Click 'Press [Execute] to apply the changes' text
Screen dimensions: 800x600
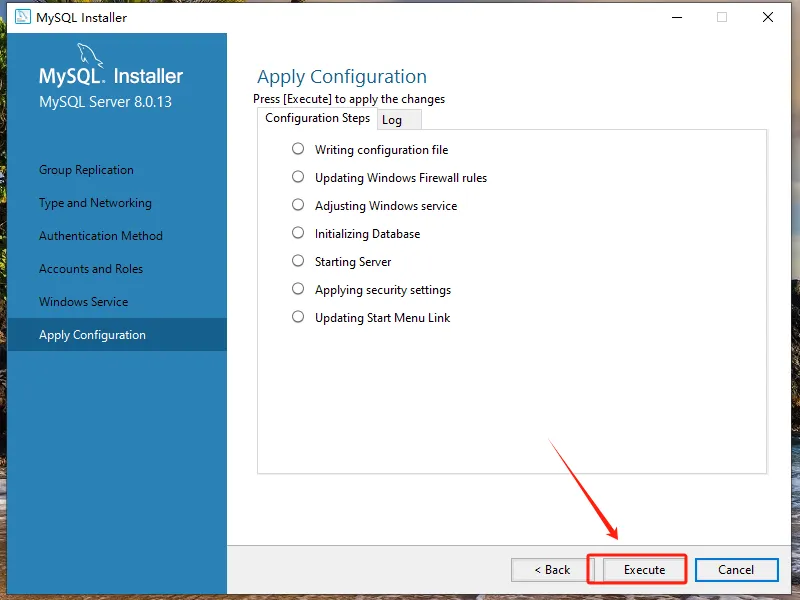pos(349,99)
